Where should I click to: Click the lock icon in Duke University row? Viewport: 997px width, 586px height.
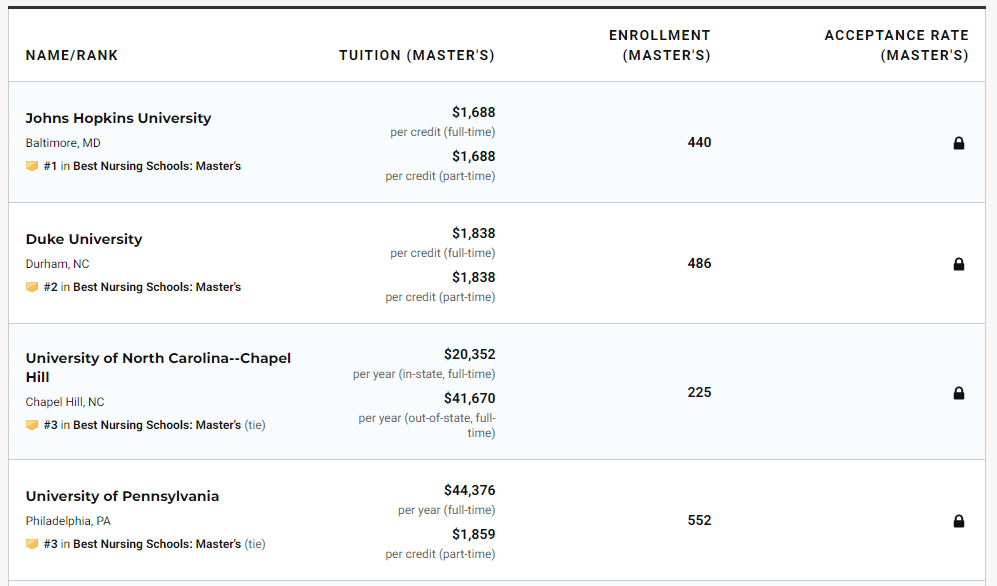point(959,264)
